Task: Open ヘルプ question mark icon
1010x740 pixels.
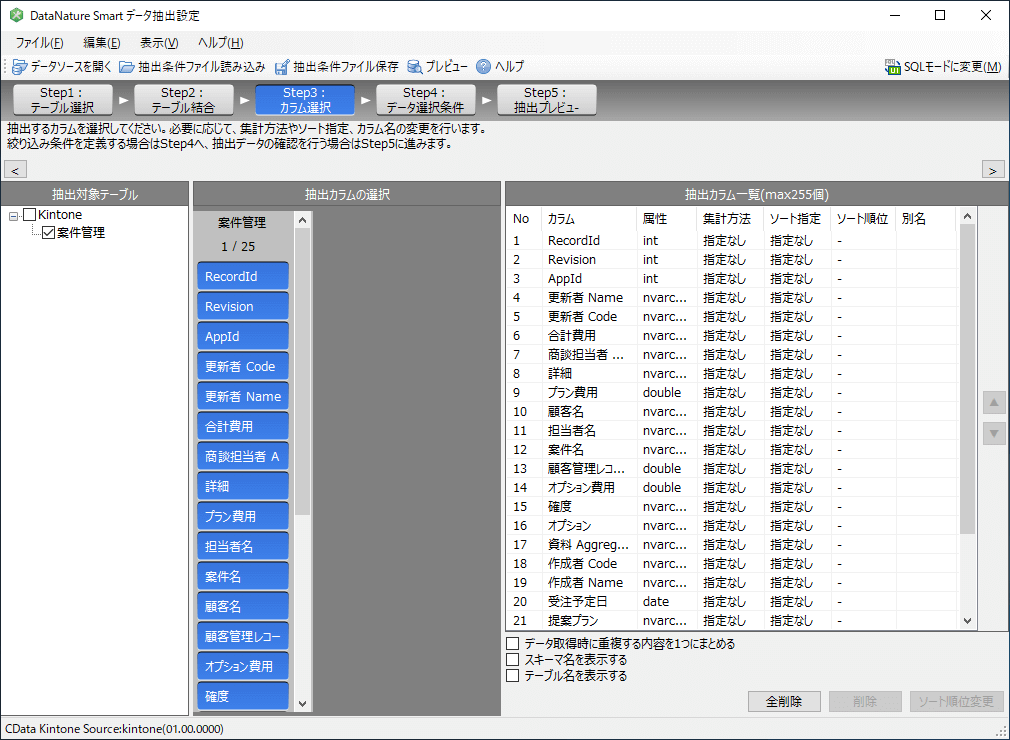Action: [x=483, y=66]
